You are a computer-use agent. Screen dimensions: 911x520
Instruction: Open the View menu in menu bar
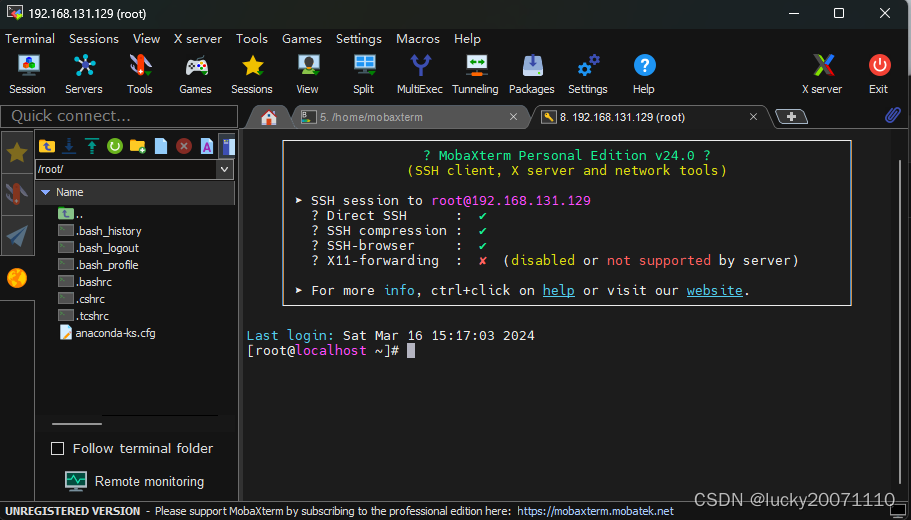point(146,39)
